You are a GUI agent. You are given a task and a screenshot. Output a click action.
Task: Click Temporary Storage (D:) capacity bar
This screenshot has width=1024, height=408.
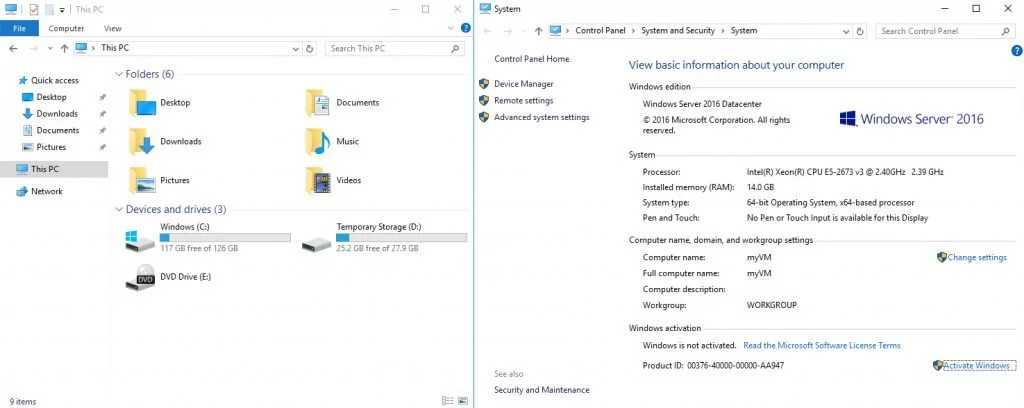[402, 238]
